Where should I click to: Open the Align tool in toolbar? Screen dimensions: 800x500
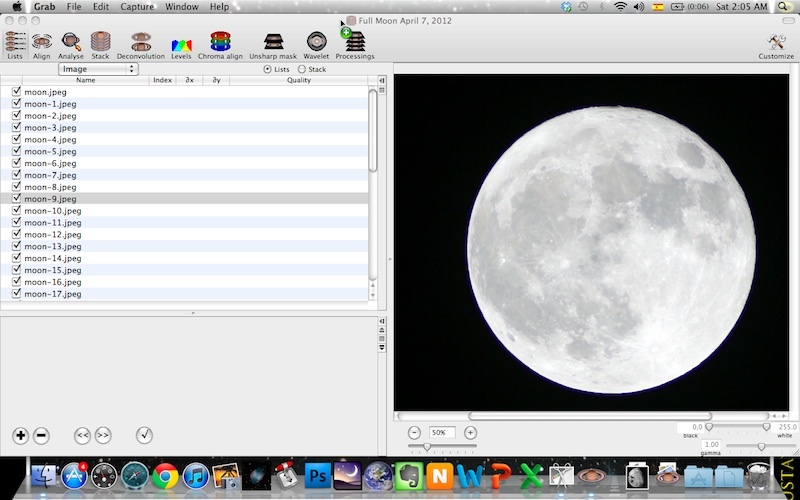[x=41, y=42]
